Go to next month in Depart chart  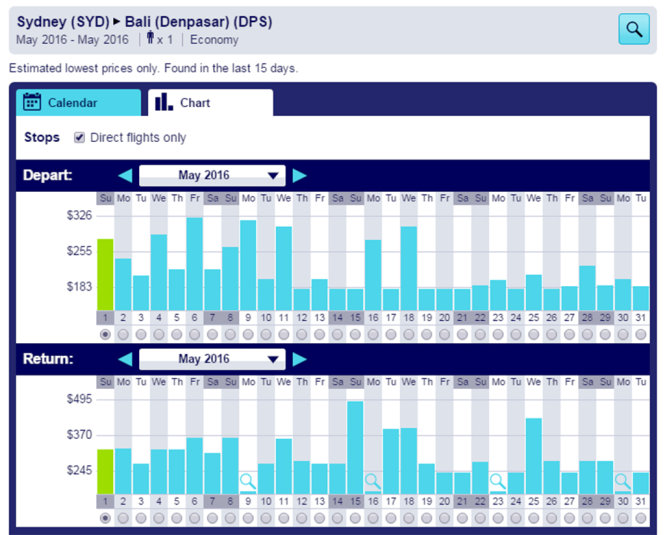coord(299,175)
